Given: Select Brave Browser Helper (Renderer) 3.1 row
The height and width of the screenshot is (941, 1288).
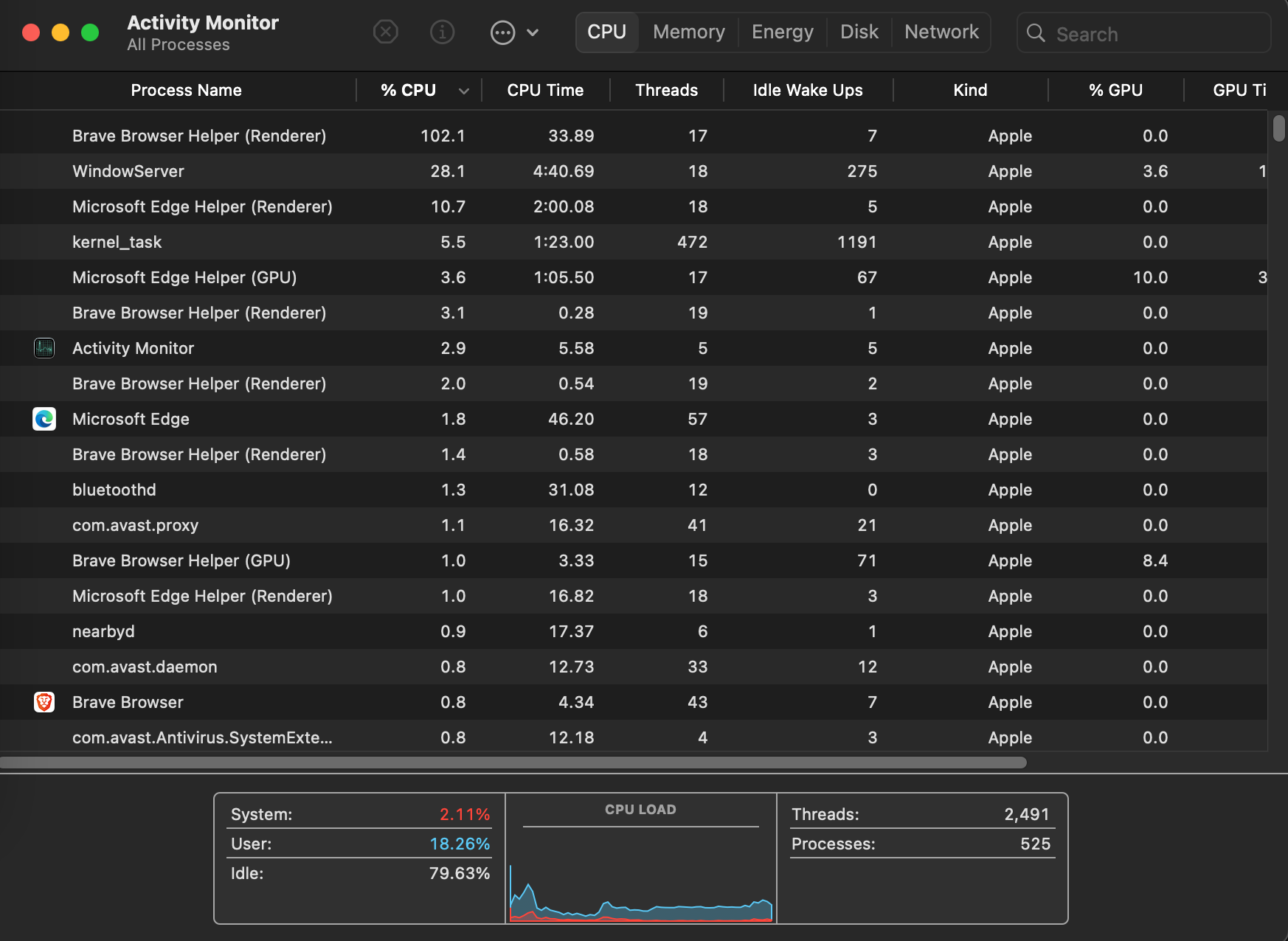Looking at the screenshot, I should pyautogui.click(x=634, y=313).
